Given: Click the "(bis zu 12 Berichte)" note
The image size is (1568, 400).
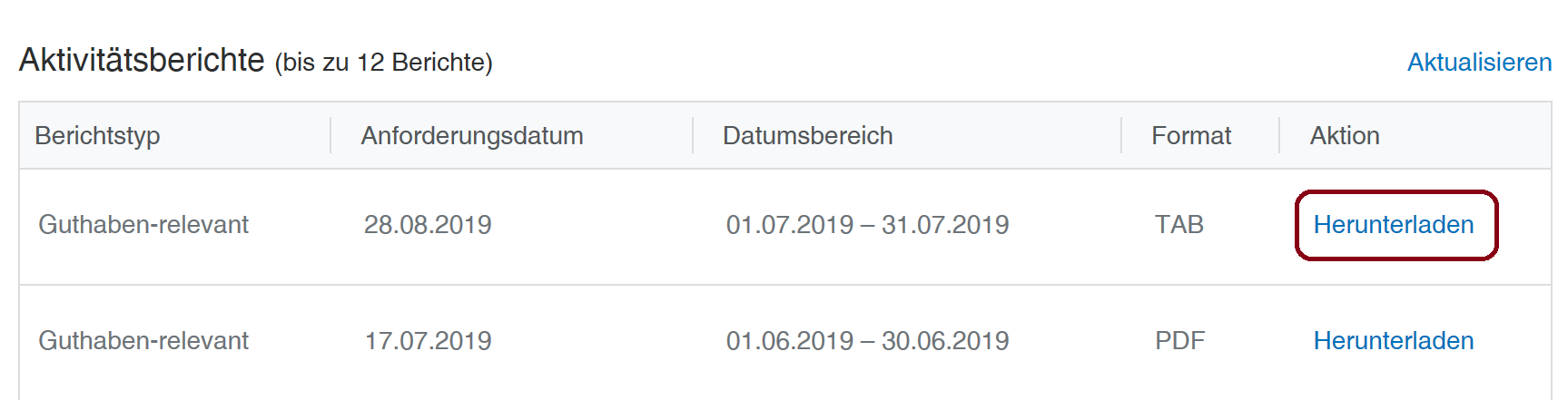Looking at the screenshot, I should pos(383,63).
